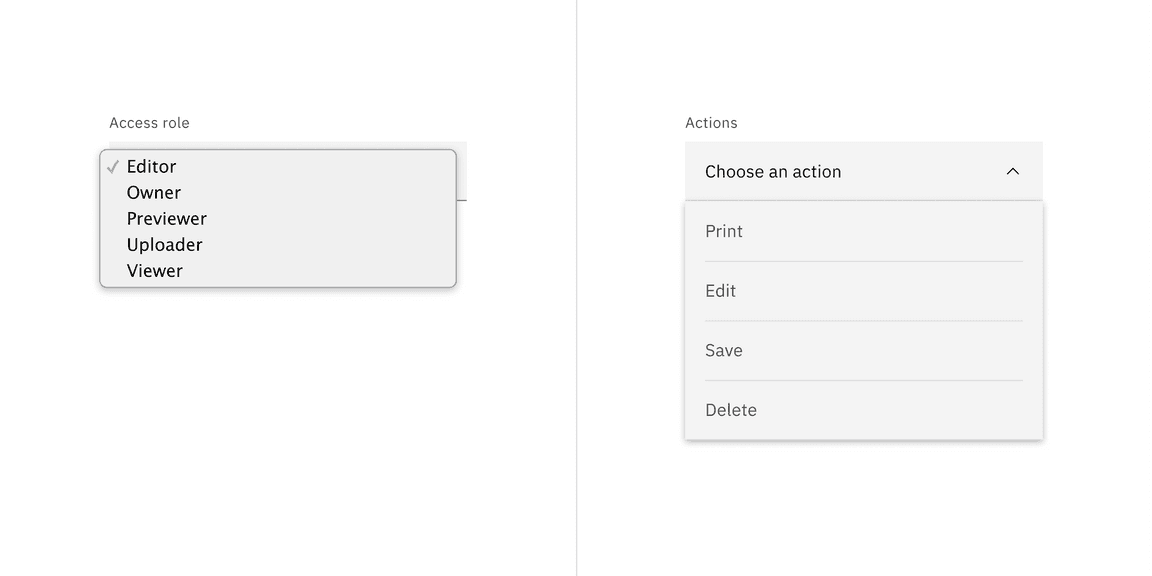
Task: Click the checkmark beside Editor
Action: click(113, 167)
